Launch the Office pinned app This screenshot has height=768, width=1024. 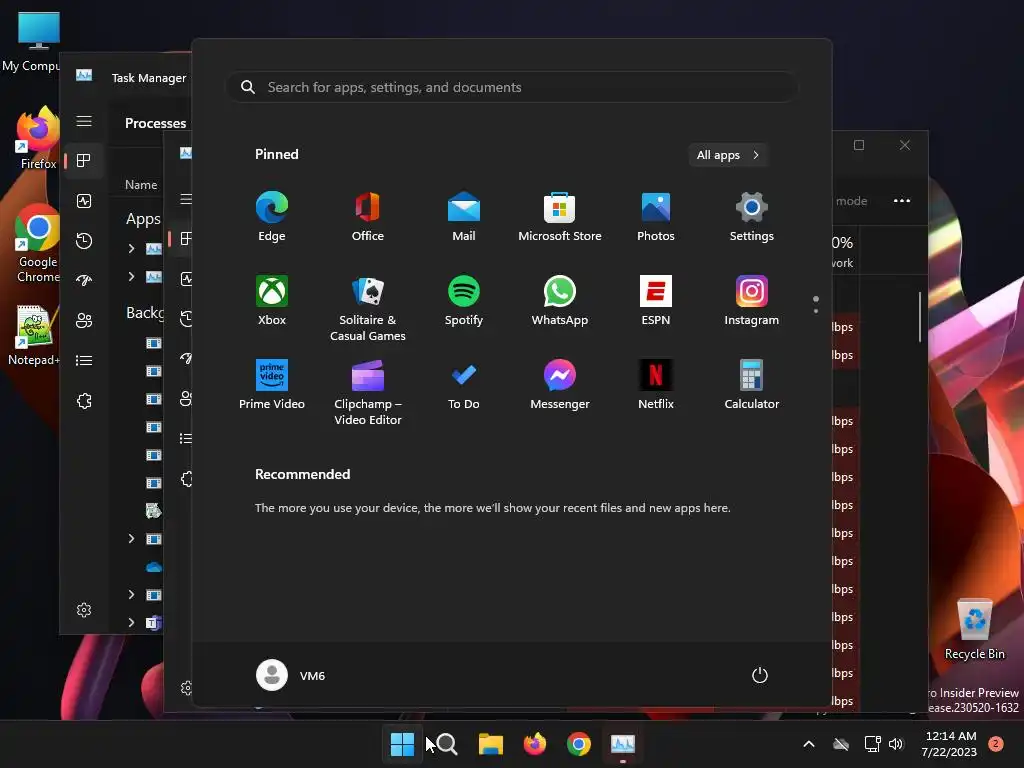click(368, 217)
